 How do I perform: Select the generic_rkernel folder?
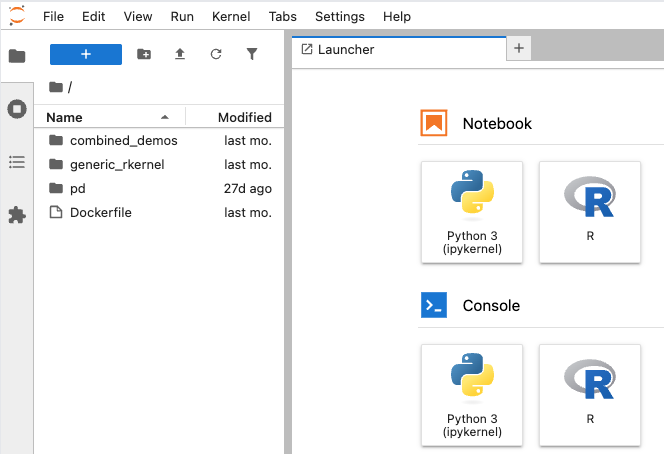[x=159, y=164]
